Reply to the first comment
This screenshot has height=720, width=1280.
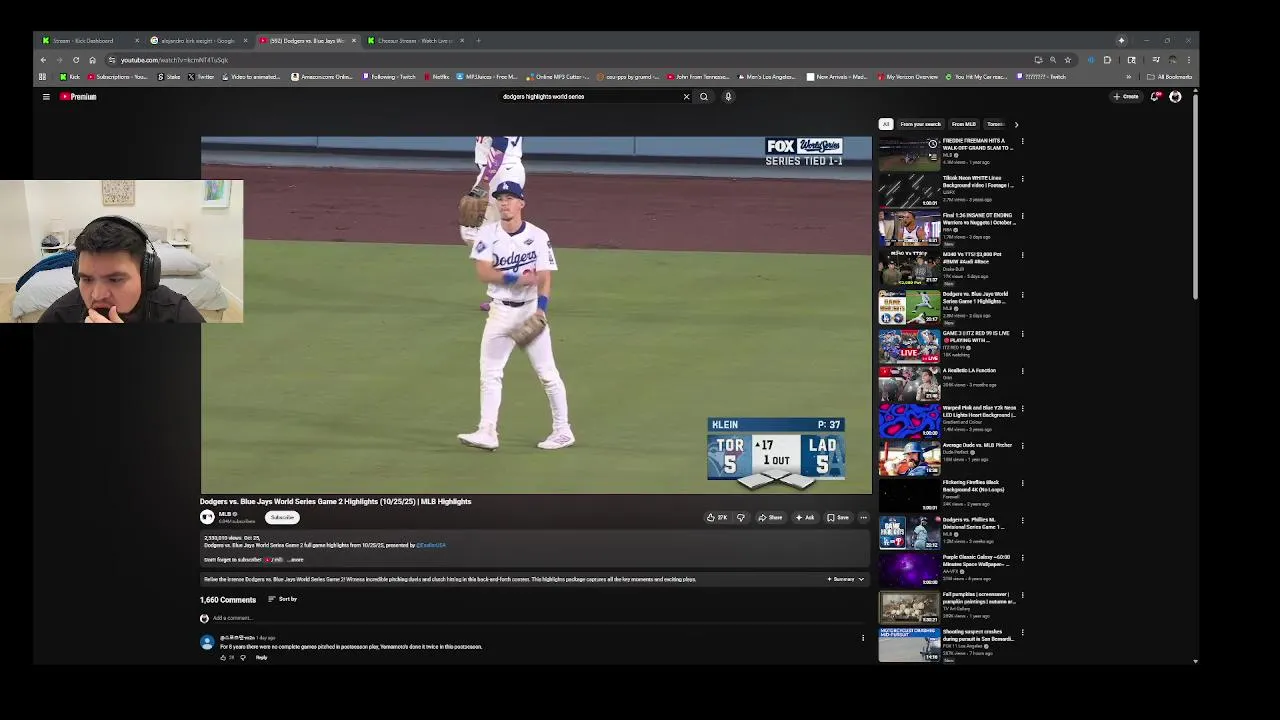point(261,658)
